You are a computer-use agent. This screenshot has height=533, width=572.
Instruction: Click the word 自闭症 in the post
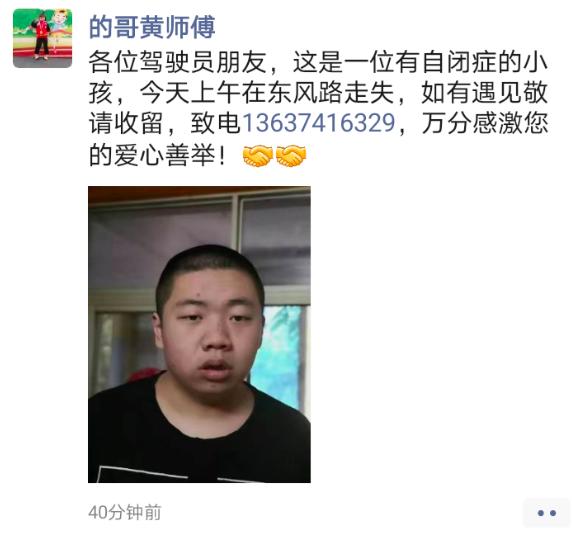[460, 61]
